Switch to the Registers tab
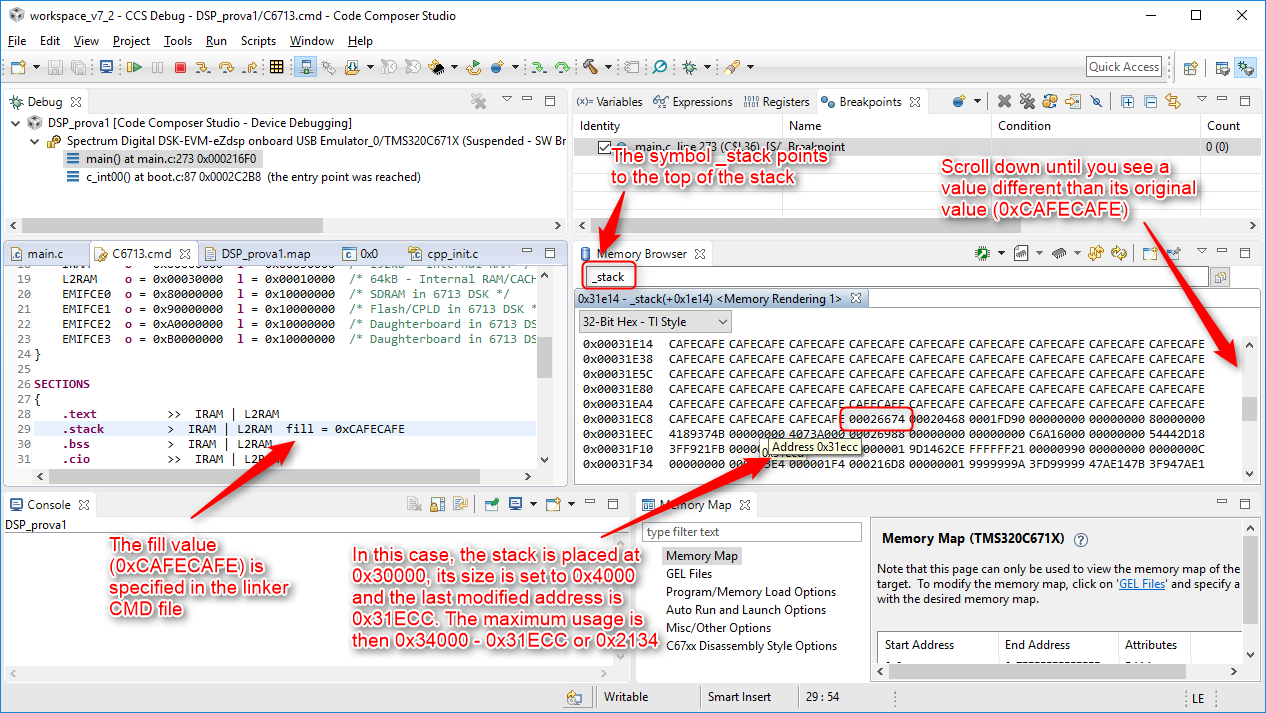Image resolution: width=1266 pixels, height=713 pixels. point(776,102)
